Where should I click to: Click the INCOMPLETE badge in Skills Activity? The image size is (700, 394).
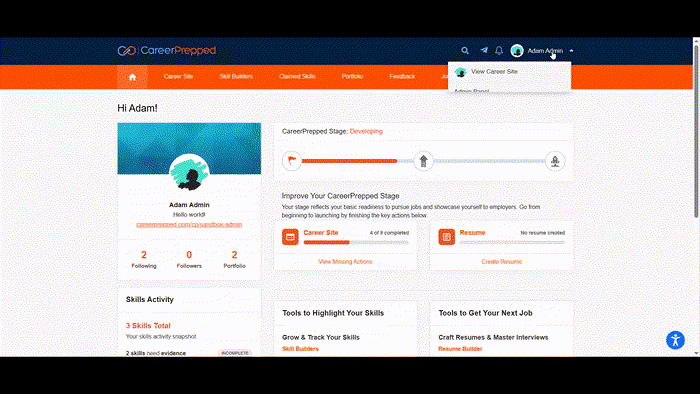(x=235, y=353)
